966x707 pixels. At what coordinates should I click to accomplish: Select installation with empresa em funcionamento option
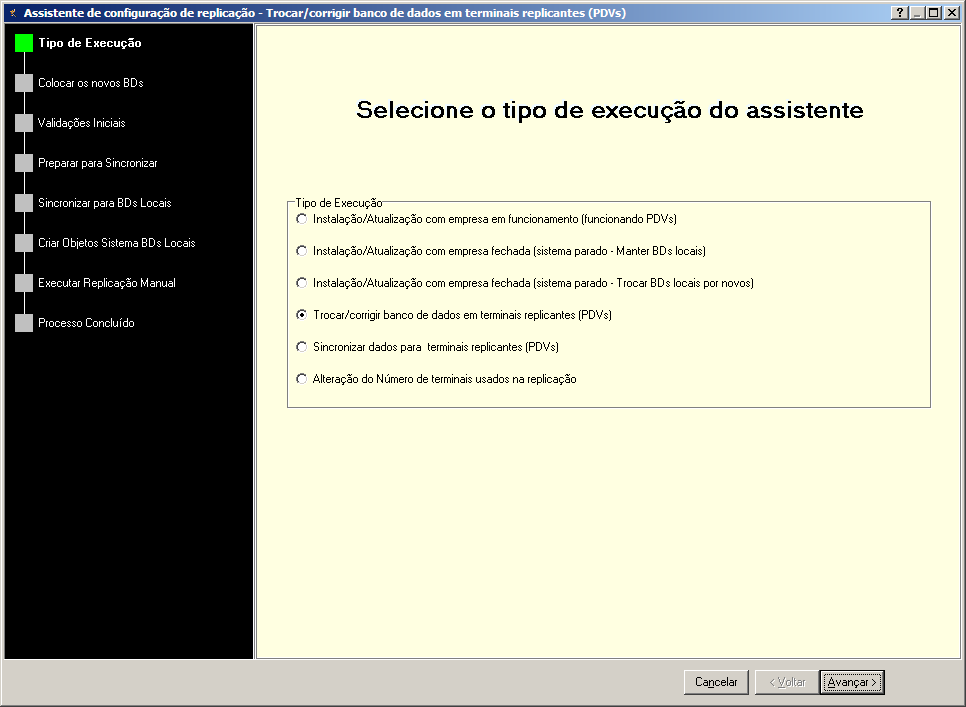pyautogui.click(x=302, y=218)
